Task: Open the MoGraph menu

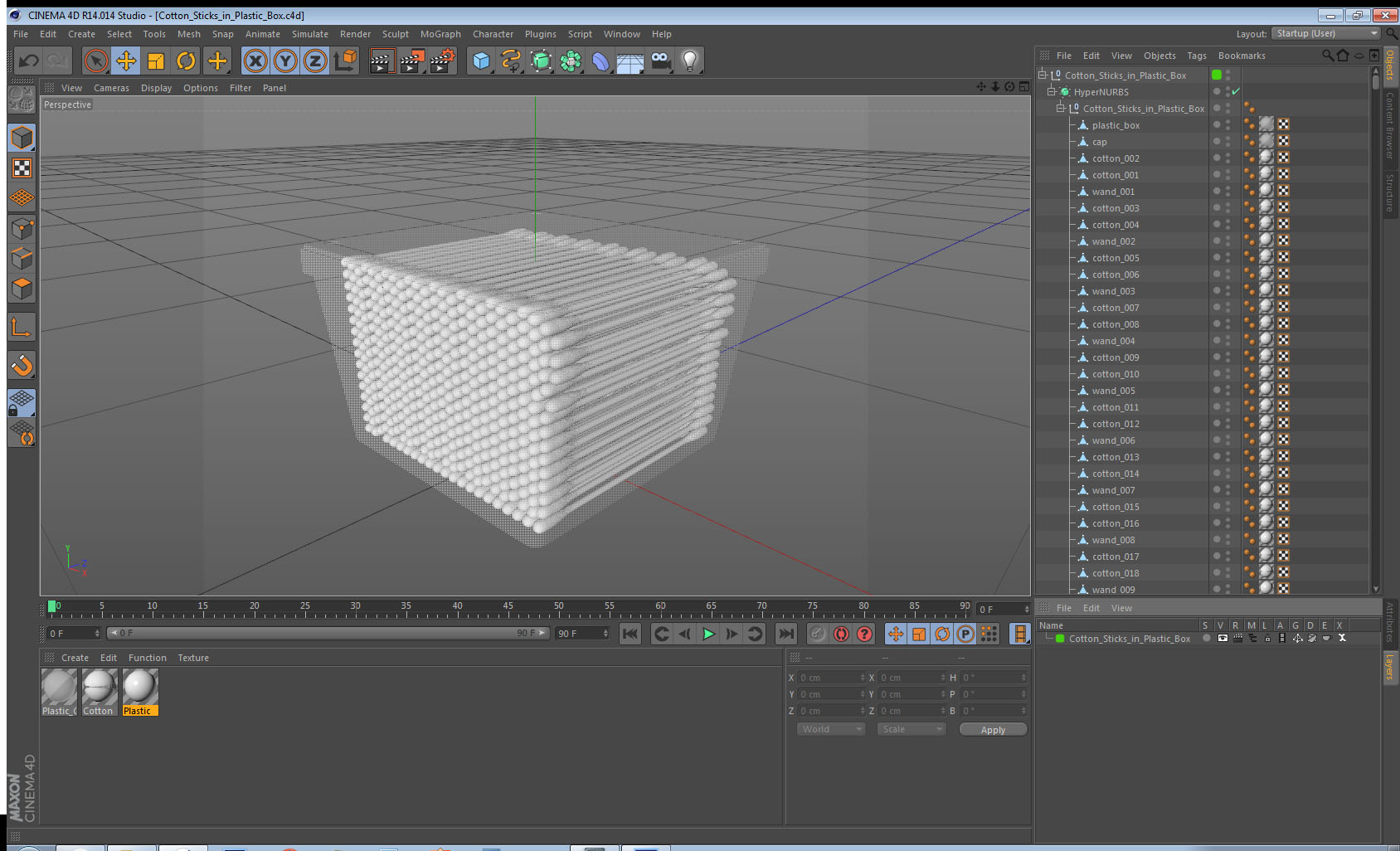Action: [440, 34]
